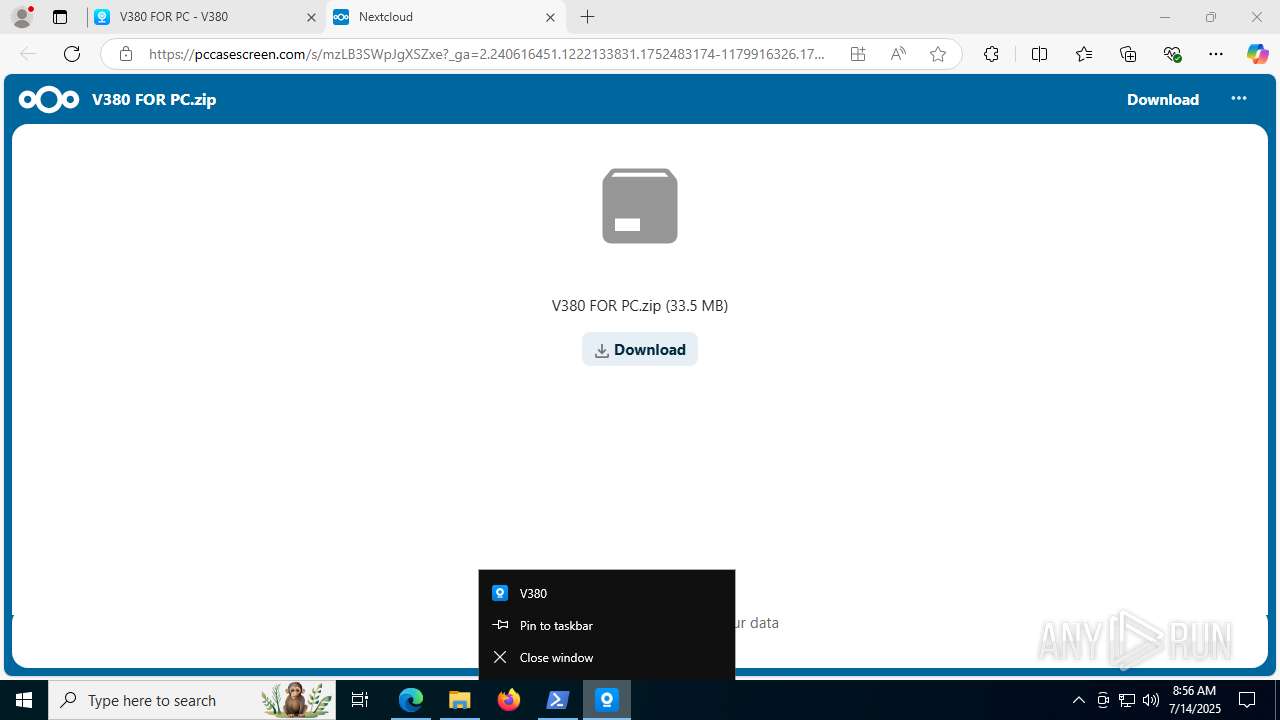Screen dimensions: 1280x720
Task: Enable Read aloud from the address bar
Action: click(x=898, y=54)
